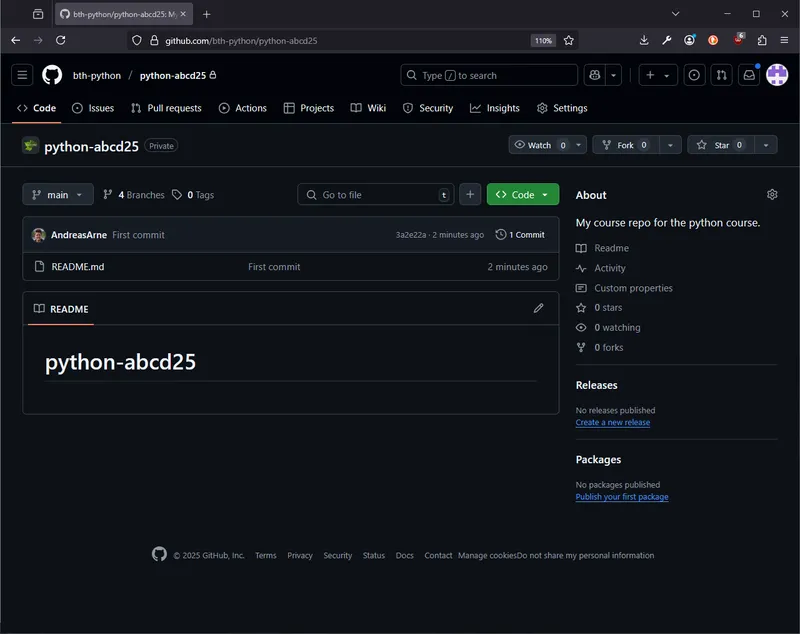Click the Go to file search box
This screenshot has height=634, width=800.
(x=376, y=194)
